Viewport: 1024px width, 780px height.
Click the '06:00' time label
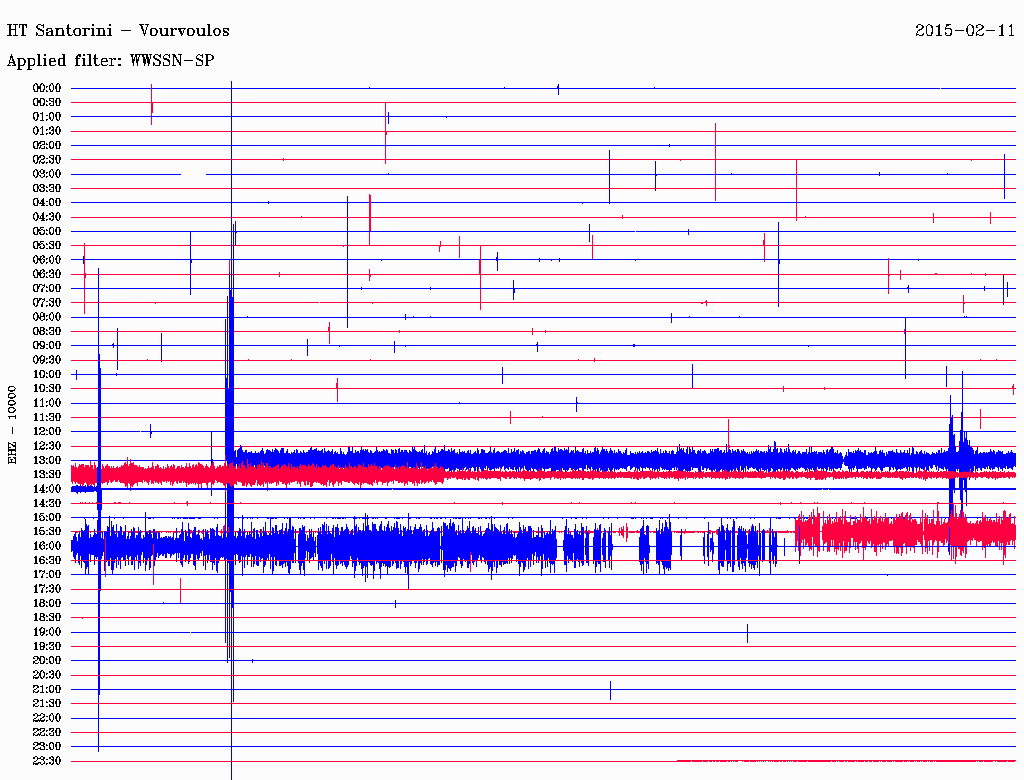pyautogui.click(x=47, y=260)
